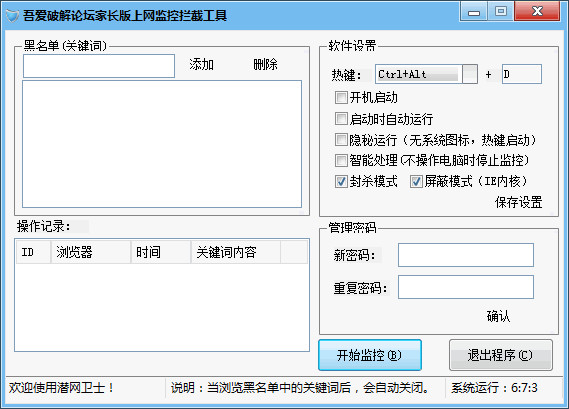Focus the 重复密码 input field
Screen dimensions: 569x409
click(x=466, y=287)
